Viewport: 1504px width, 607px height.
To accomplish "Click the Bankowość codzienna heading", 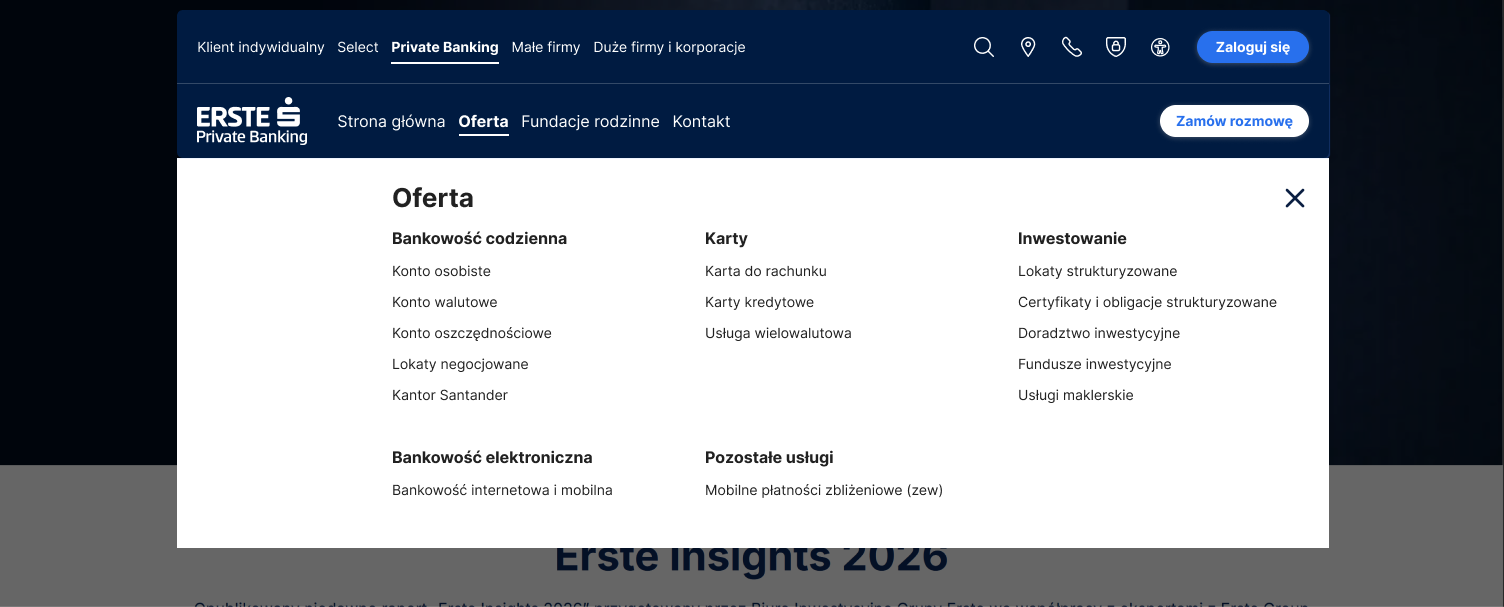I will 479,238.
